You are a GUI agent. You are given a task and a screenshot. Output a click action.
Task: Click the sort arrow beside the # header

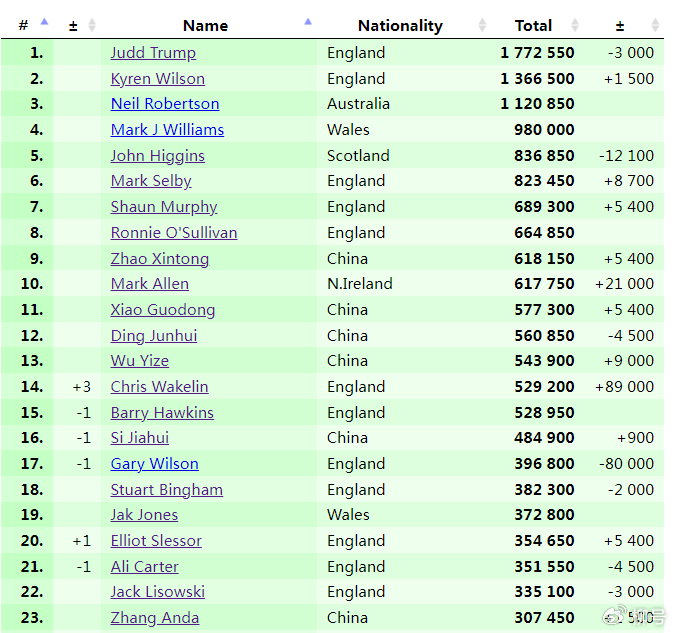[43, 22]
